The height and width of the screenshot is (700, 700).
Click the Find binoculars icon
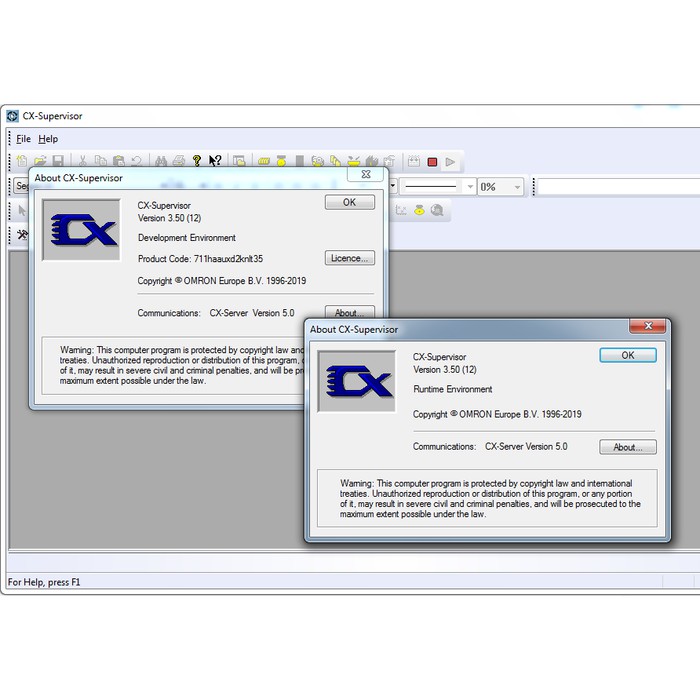(161, 161)
